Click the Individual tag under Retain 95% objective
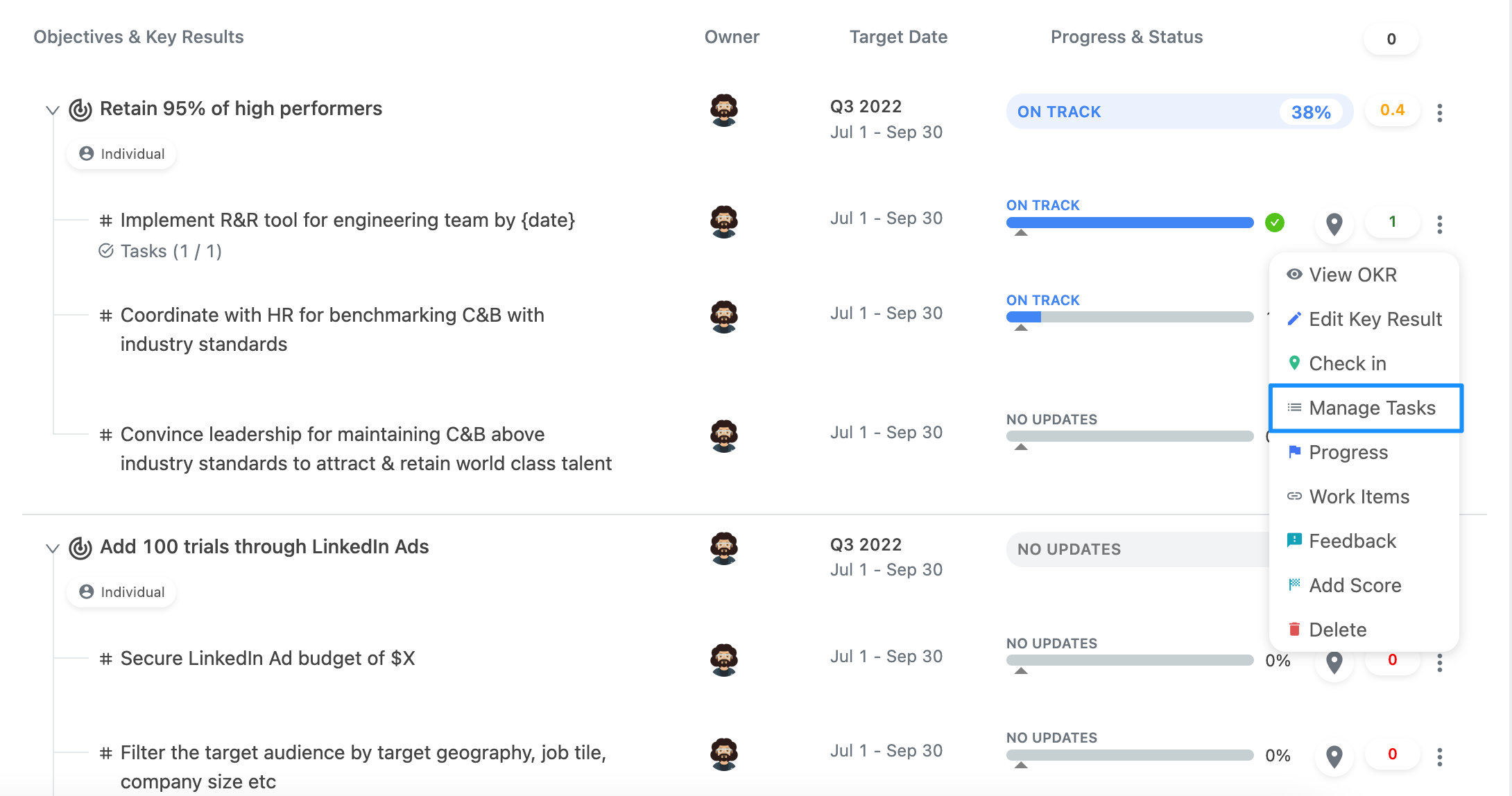 [122, 154]
